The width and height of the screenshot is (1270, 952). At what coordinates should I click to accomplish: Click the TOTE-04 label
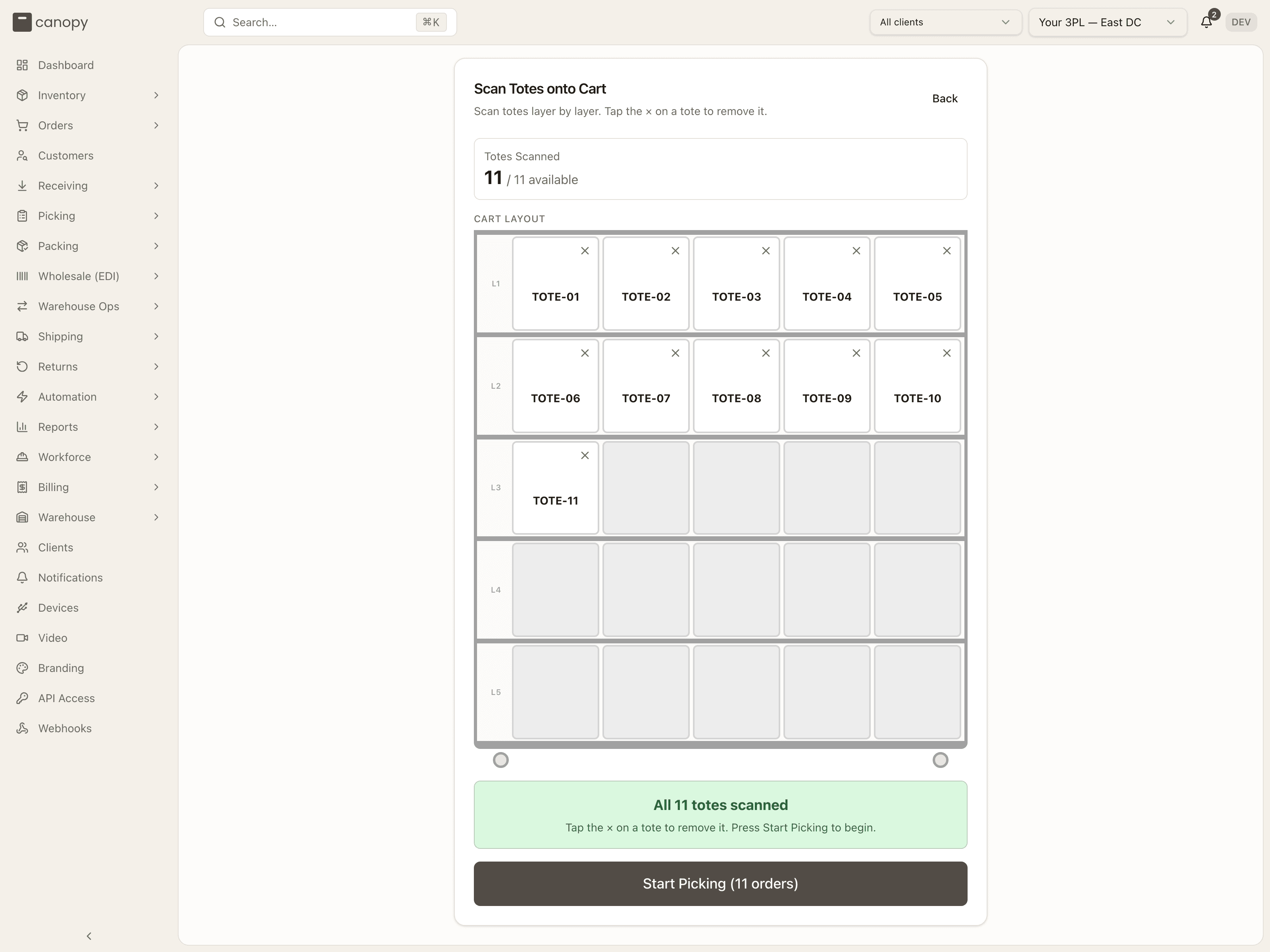coord(827,297)
